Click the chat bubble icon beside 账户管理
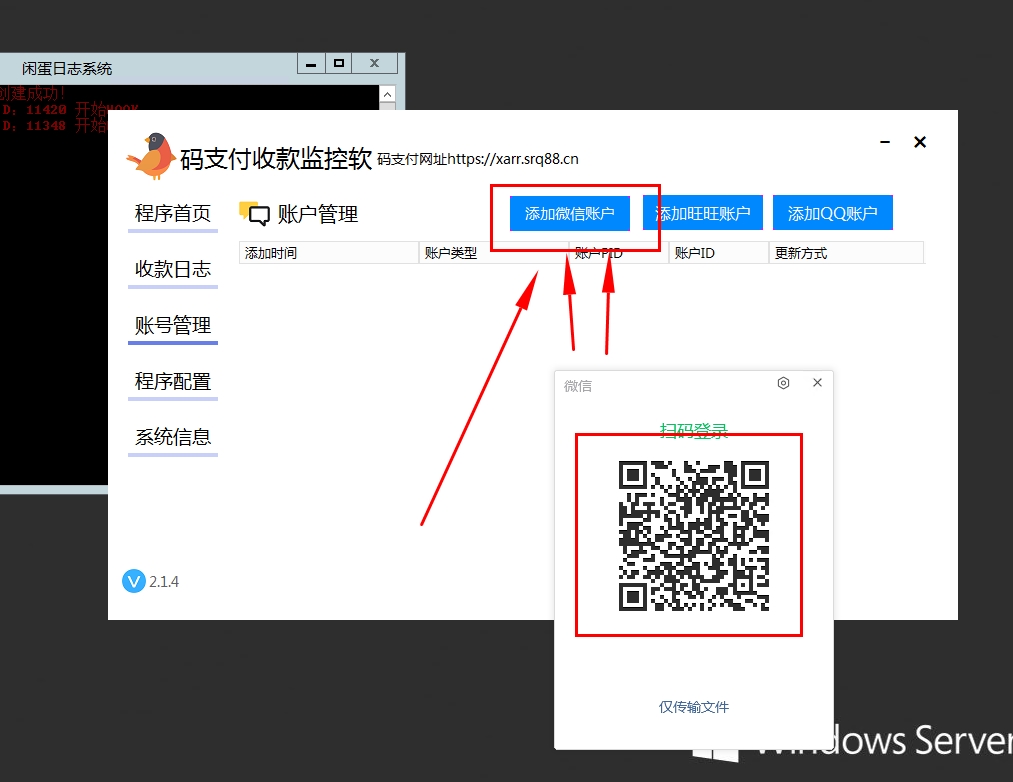Screen dimensions: 1013x782 255,213
